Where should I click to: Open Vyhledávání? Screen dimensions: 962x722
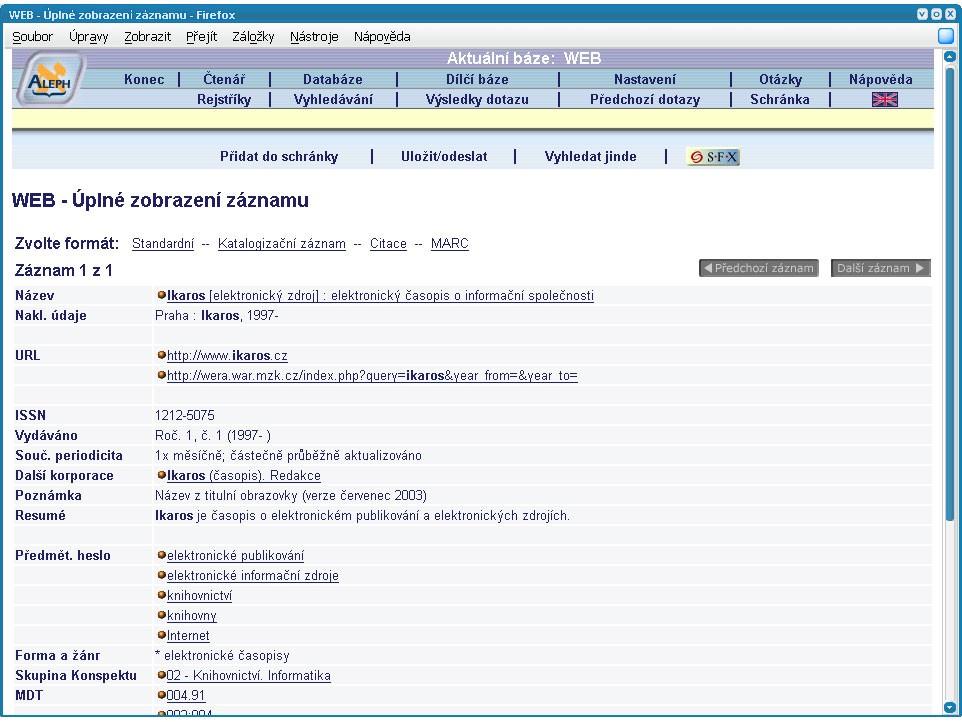click(333, 99)
